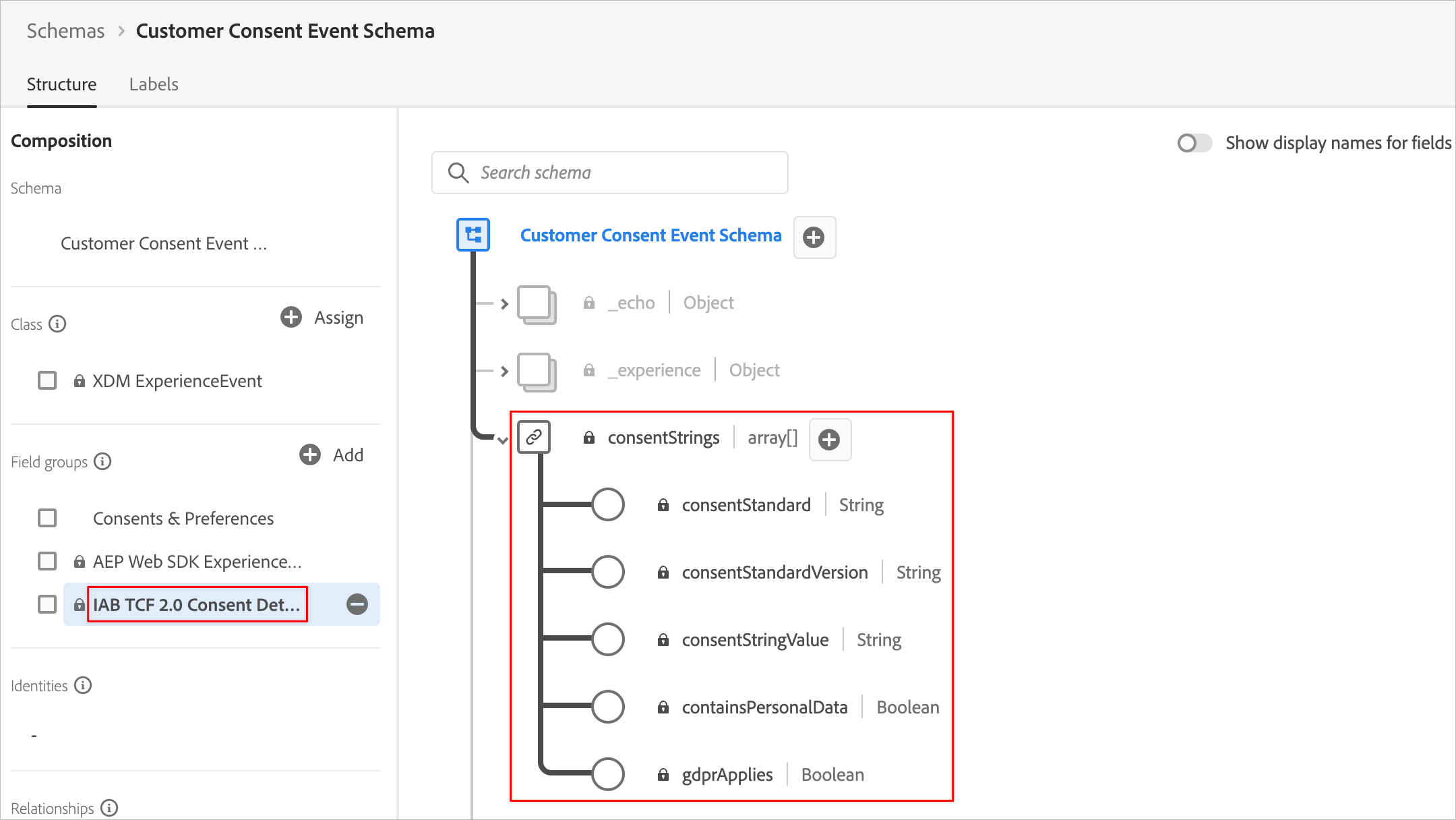Click info icon next to Identities
Viewport: 1456px width, 820px height.
(x=83, y=686)
